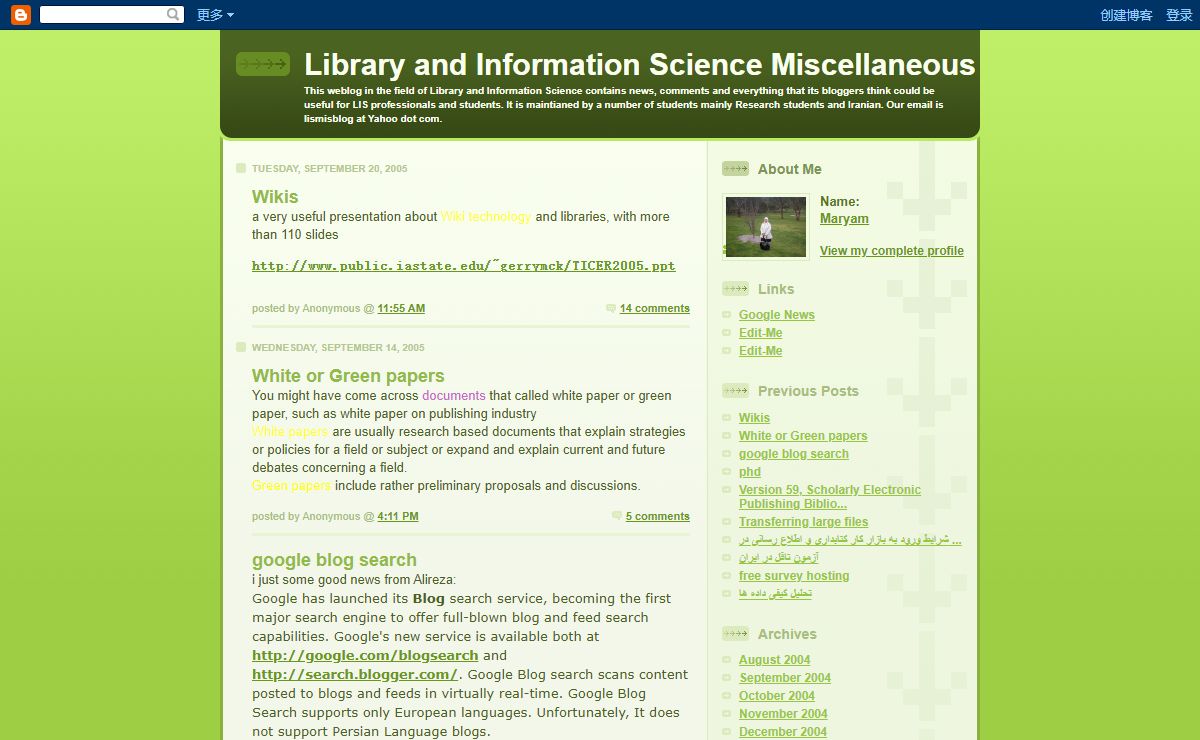Open Version 59, Scholarly Electronic Publishing Biblio link
This screenshot has height=740, width=1200.
click(x=830, y=497)
